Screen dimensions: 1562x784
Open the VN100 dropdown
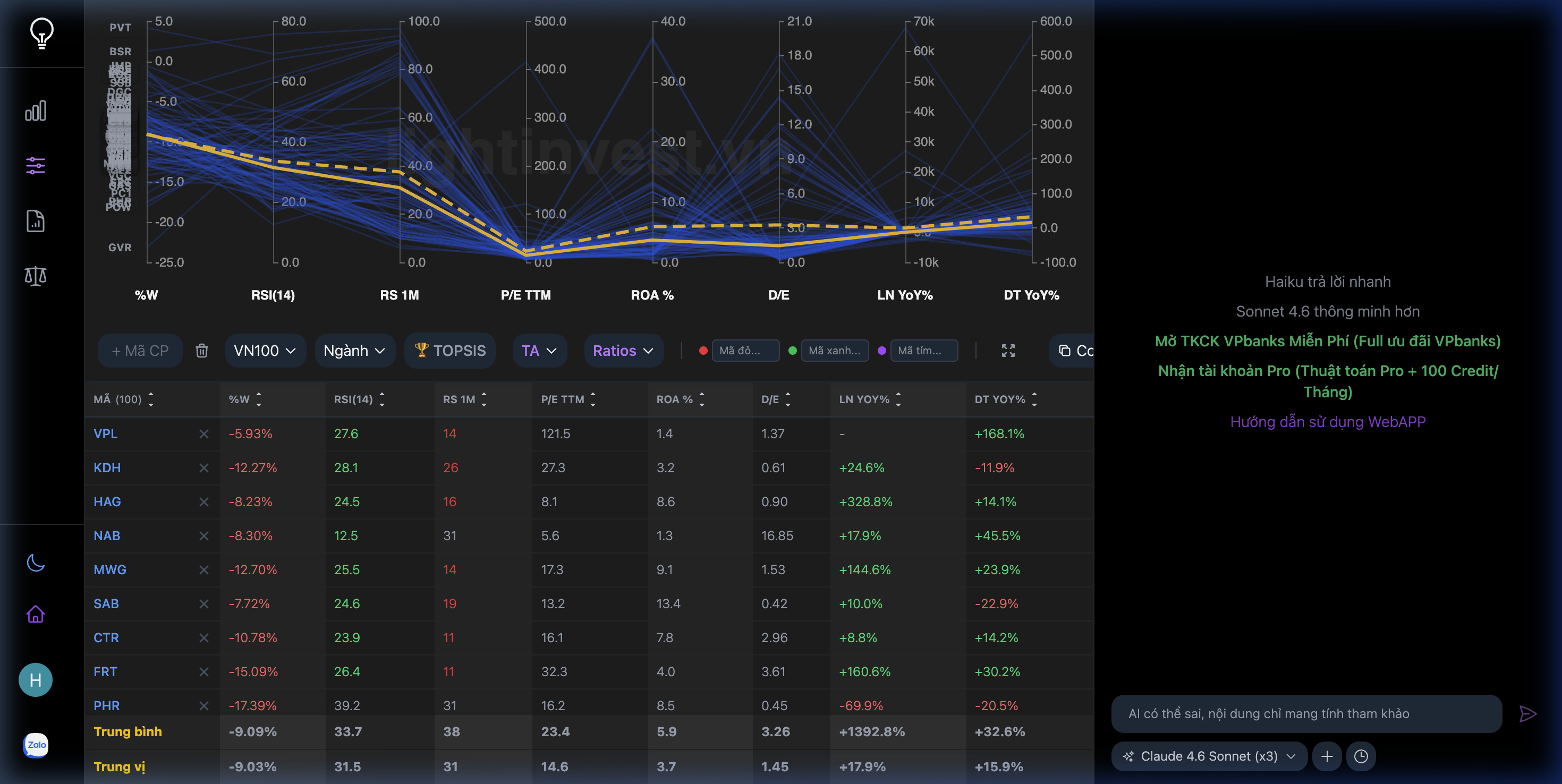(x=265, y=351)
